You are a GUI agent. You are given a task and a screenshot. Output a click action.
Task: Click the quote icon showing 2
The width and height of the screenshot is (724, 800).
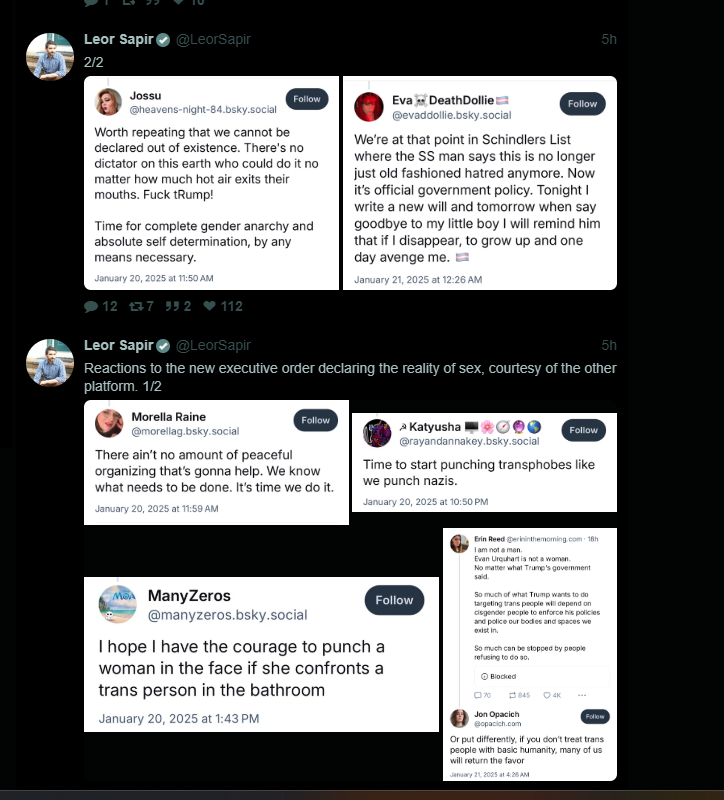coord(172,306)
